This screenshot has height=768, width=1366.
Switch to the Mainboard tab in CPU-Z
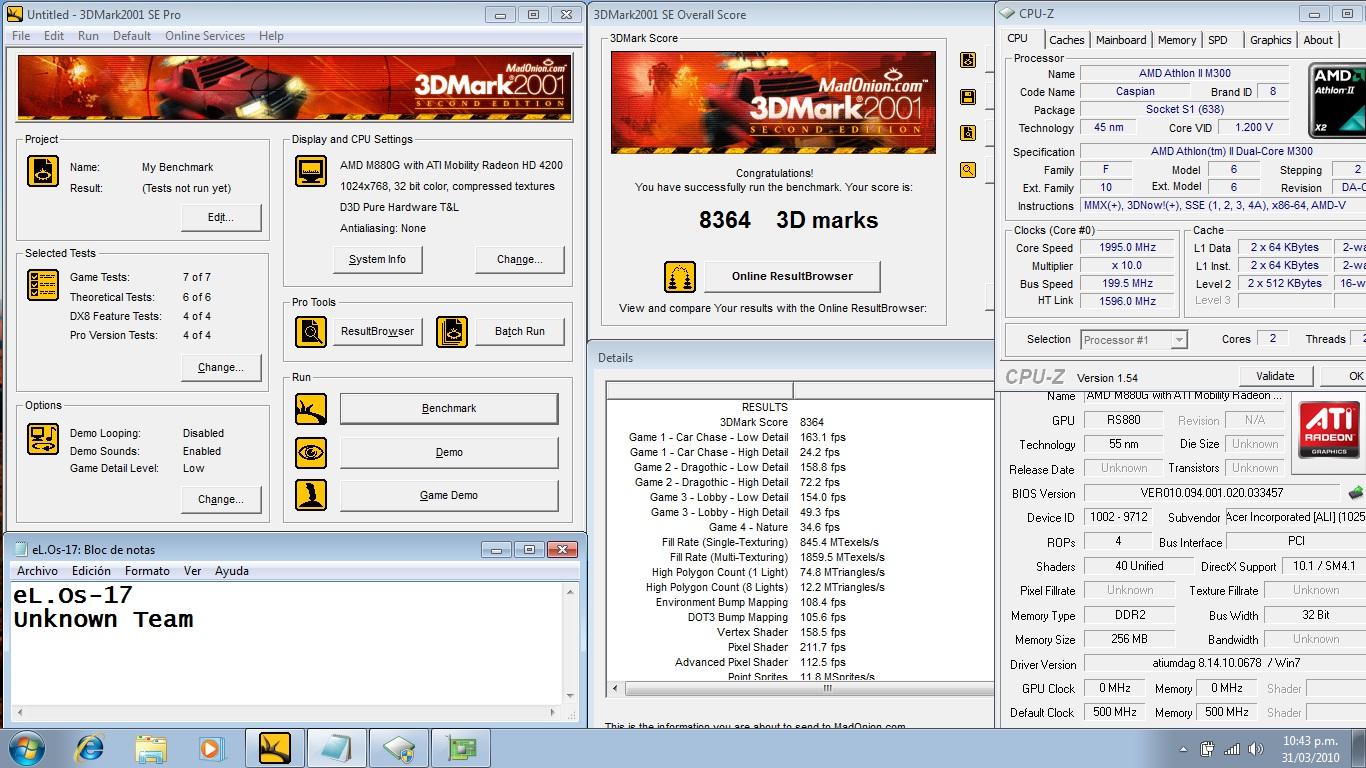click(x=1121, y=40)
